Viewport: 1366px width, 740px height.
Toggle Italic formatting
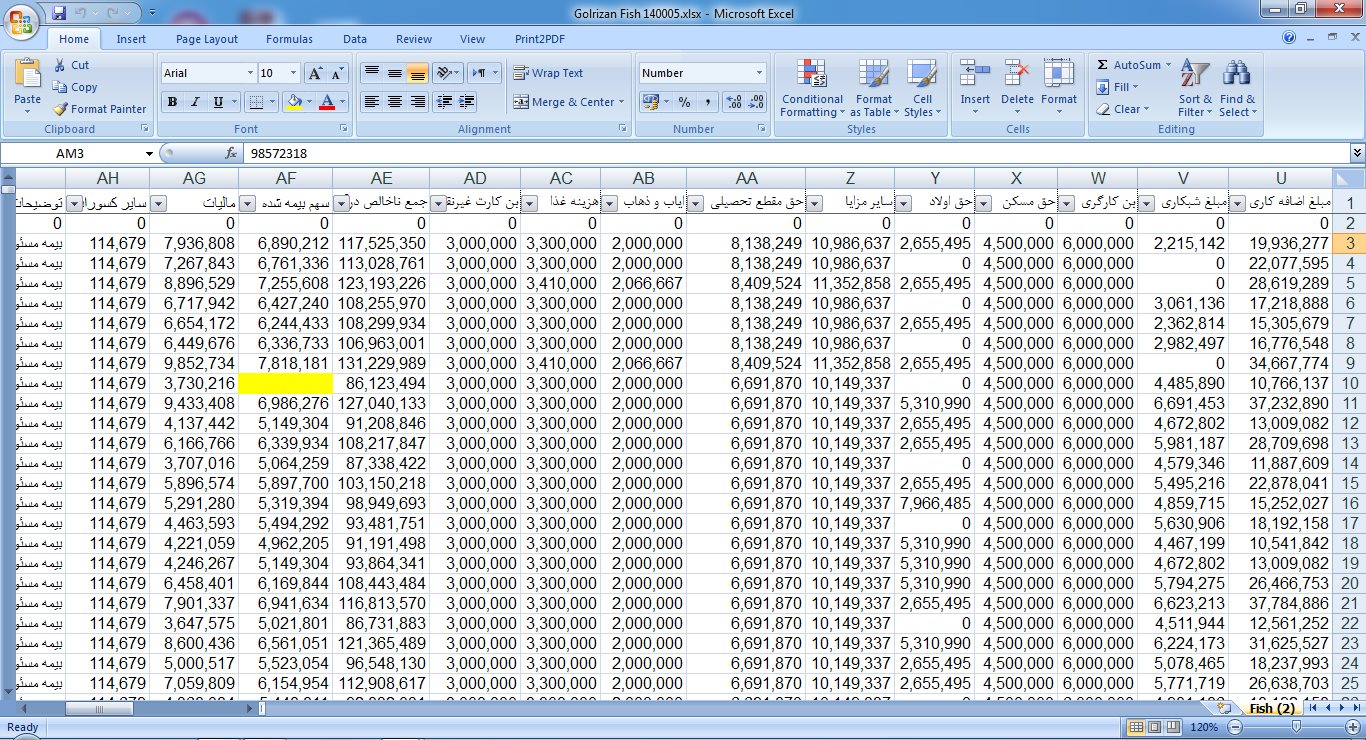click(194, 102)
